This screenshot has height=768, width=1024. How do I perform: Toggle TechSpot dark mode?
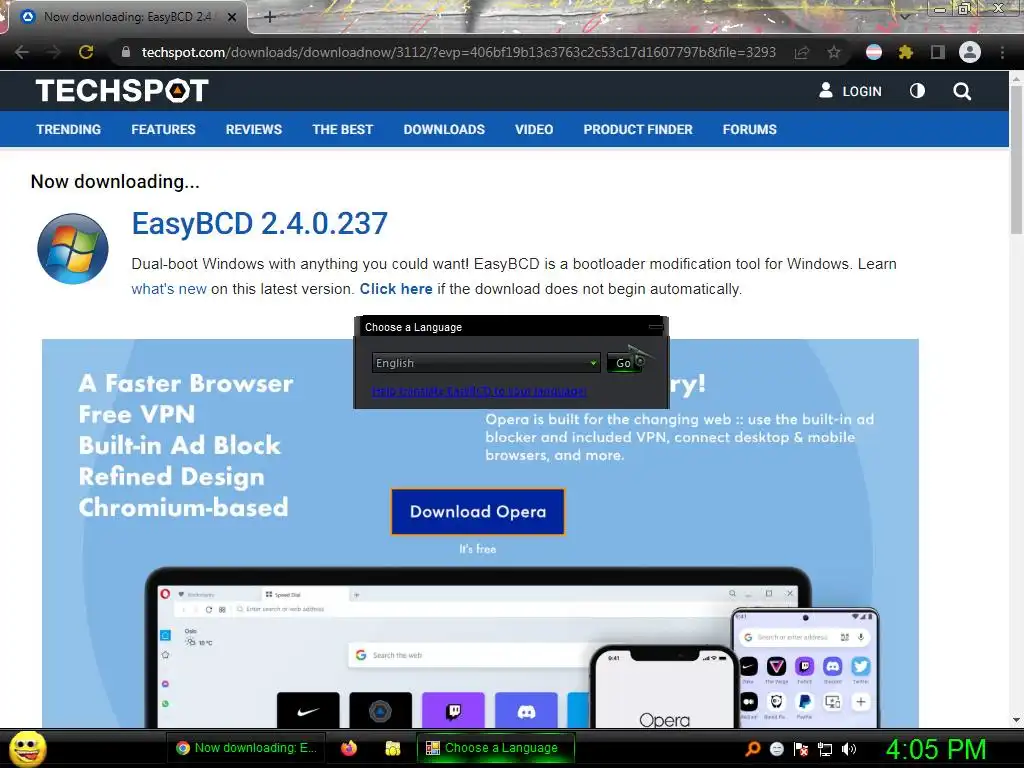[x=918, y=91]
